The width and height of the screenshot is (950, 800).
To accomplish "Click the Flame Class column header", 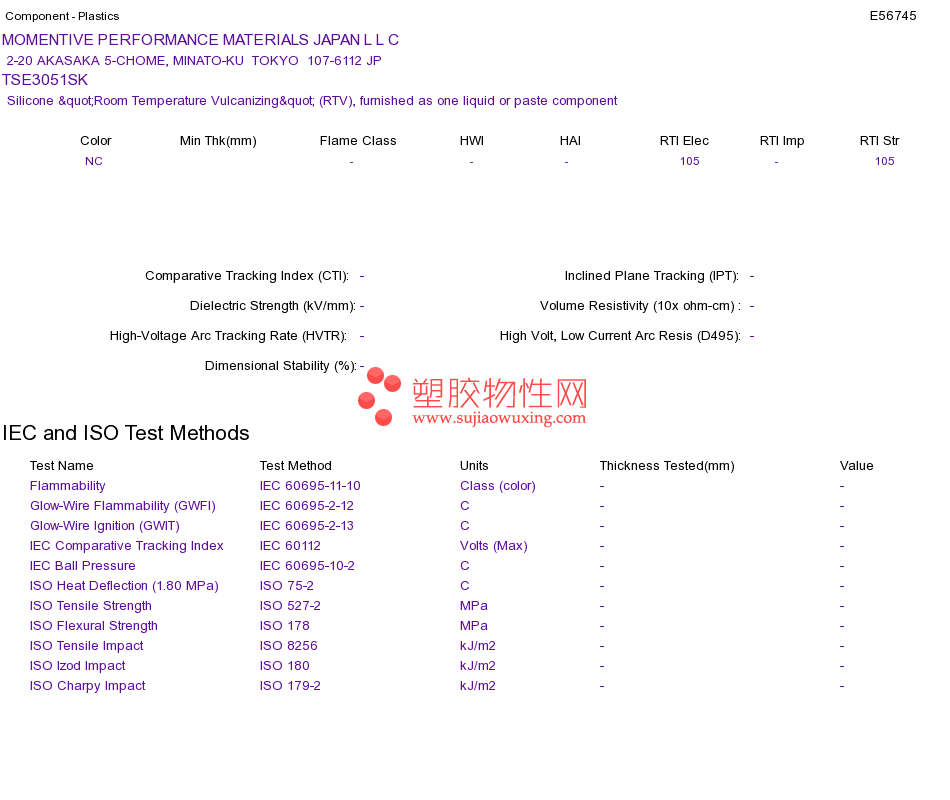I will click(x=358, y=141).
